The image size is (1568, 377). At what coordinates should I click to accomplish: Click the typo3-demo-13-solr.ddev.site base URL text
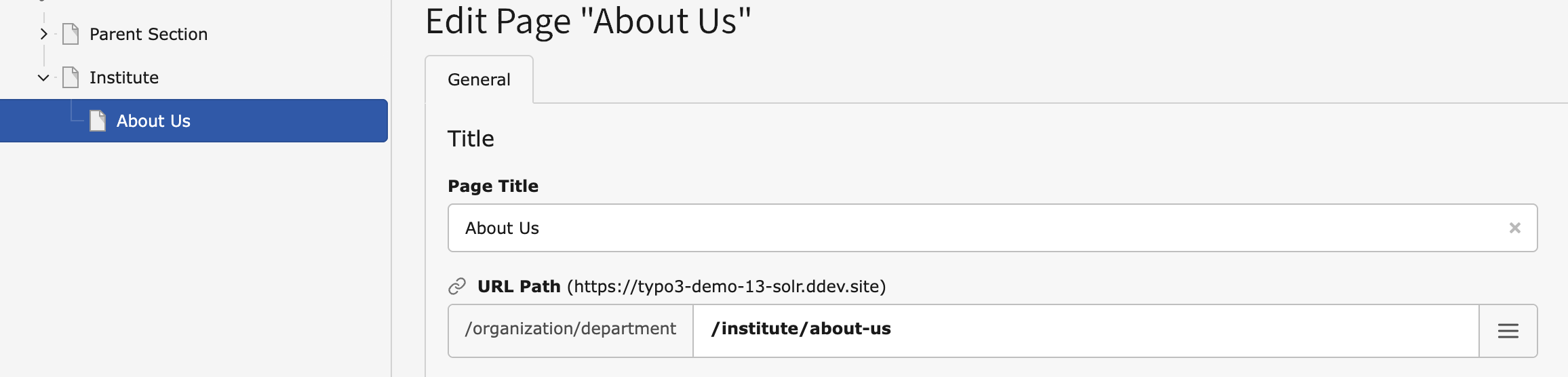pyautogui.click(x=726, y=287)
